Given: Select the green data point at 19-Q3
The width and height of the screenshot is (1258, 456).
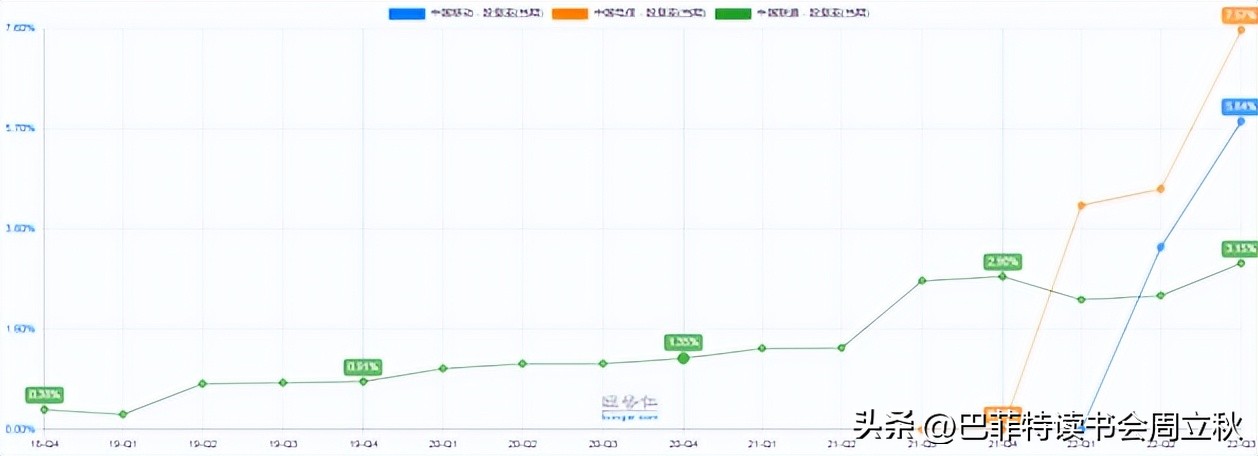Looking at the screenshot, I should (283, 383).
